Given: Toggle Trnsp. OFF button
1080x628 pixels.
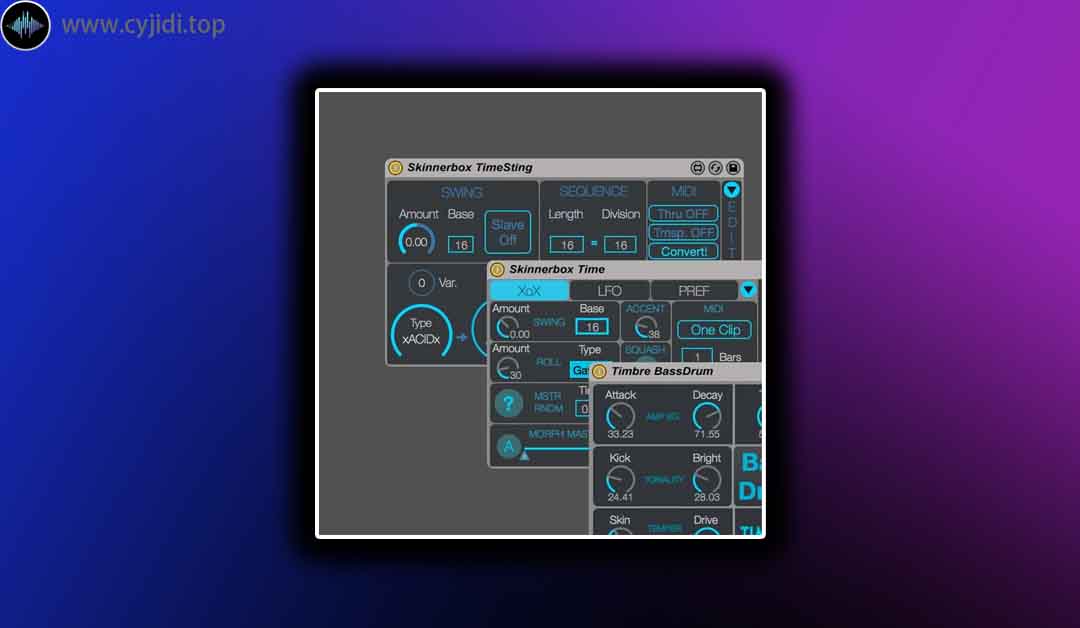Looking at the screenshot, I should (x=683, y=232).
